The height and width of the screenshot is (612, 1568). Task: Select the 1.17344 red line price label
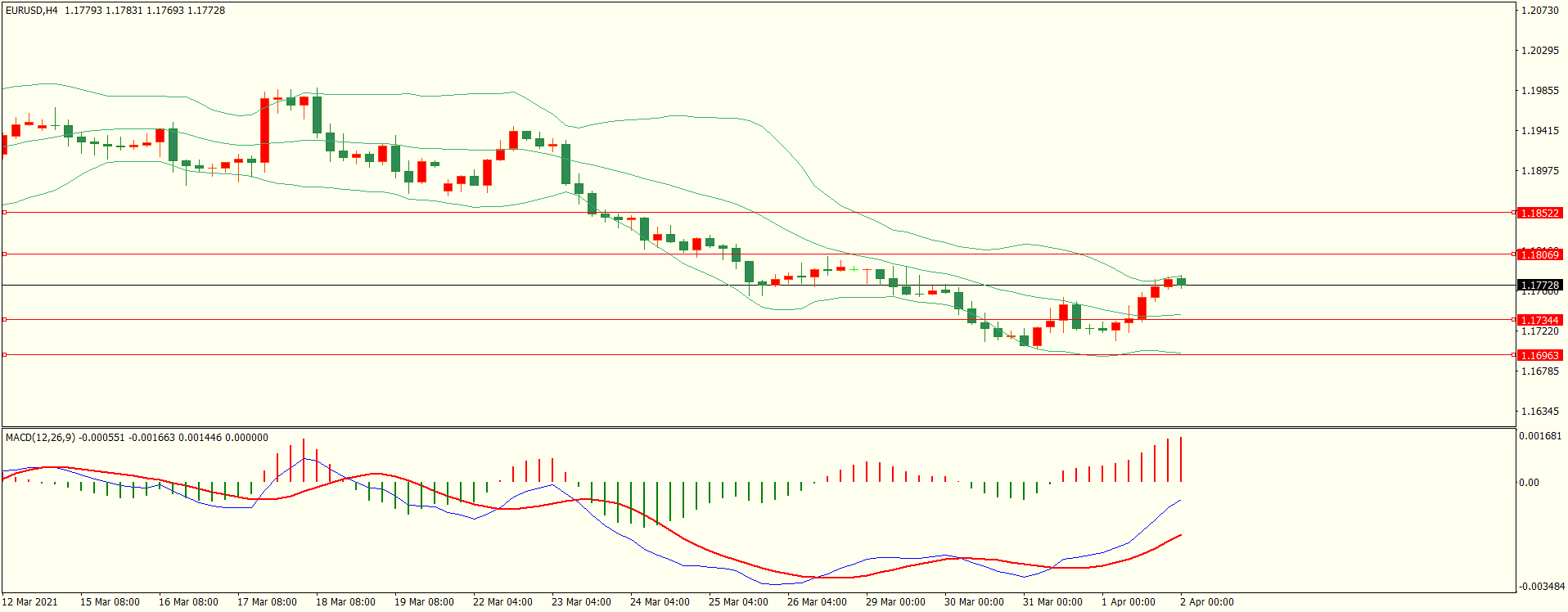[x=1539, y=320]
